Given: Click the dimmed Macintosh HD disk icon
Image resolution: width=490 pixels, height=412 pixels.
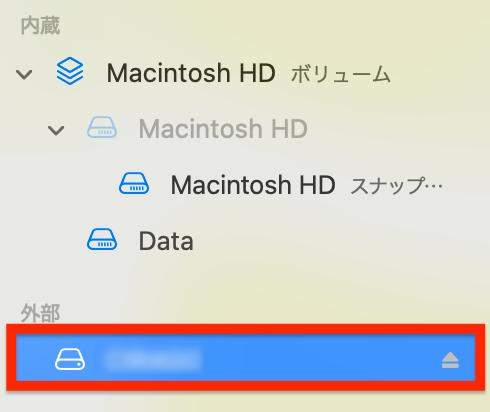Looking at the screenshot, I should pos(102,127).
